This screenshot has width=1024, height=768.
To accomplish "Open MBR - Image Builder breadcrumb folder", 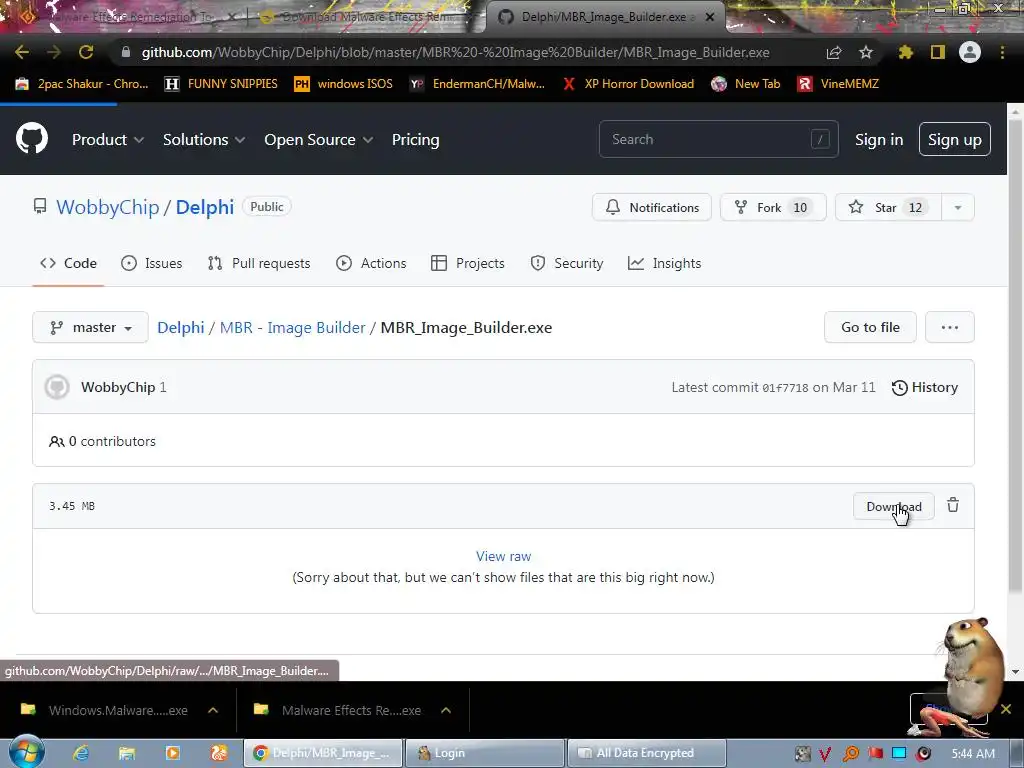I will [x=293, y=327].
